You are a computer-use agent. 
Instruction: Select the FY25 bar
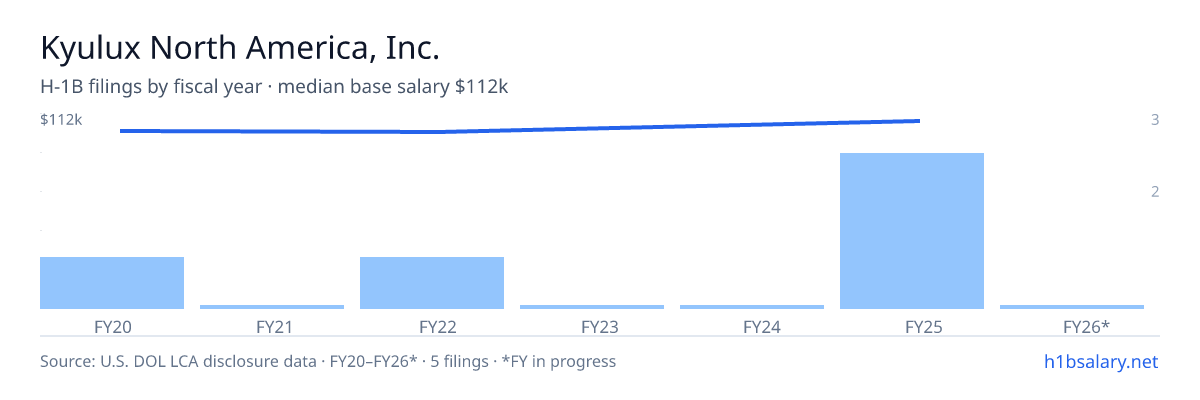912,231
